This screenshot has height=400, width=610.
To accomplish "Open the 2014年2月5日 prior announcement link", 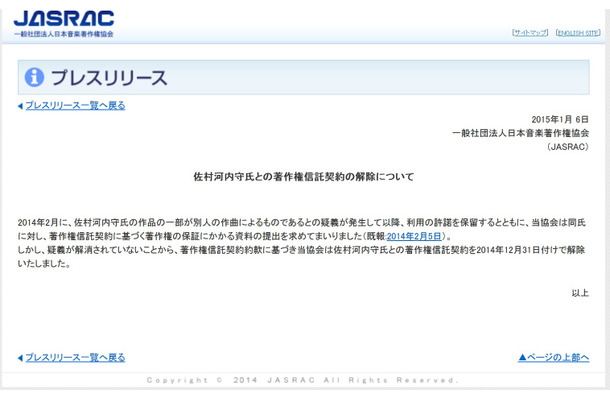I will tap(414, 236).
